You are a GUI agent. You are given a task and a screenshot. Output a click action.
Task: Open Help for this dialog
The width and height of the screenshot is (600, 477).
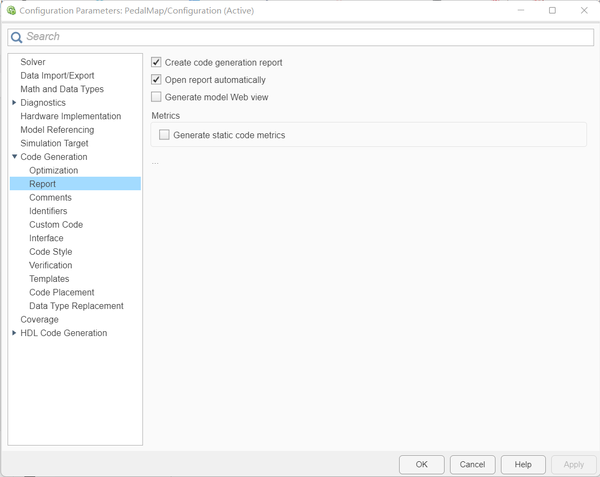tap(523, 464)
